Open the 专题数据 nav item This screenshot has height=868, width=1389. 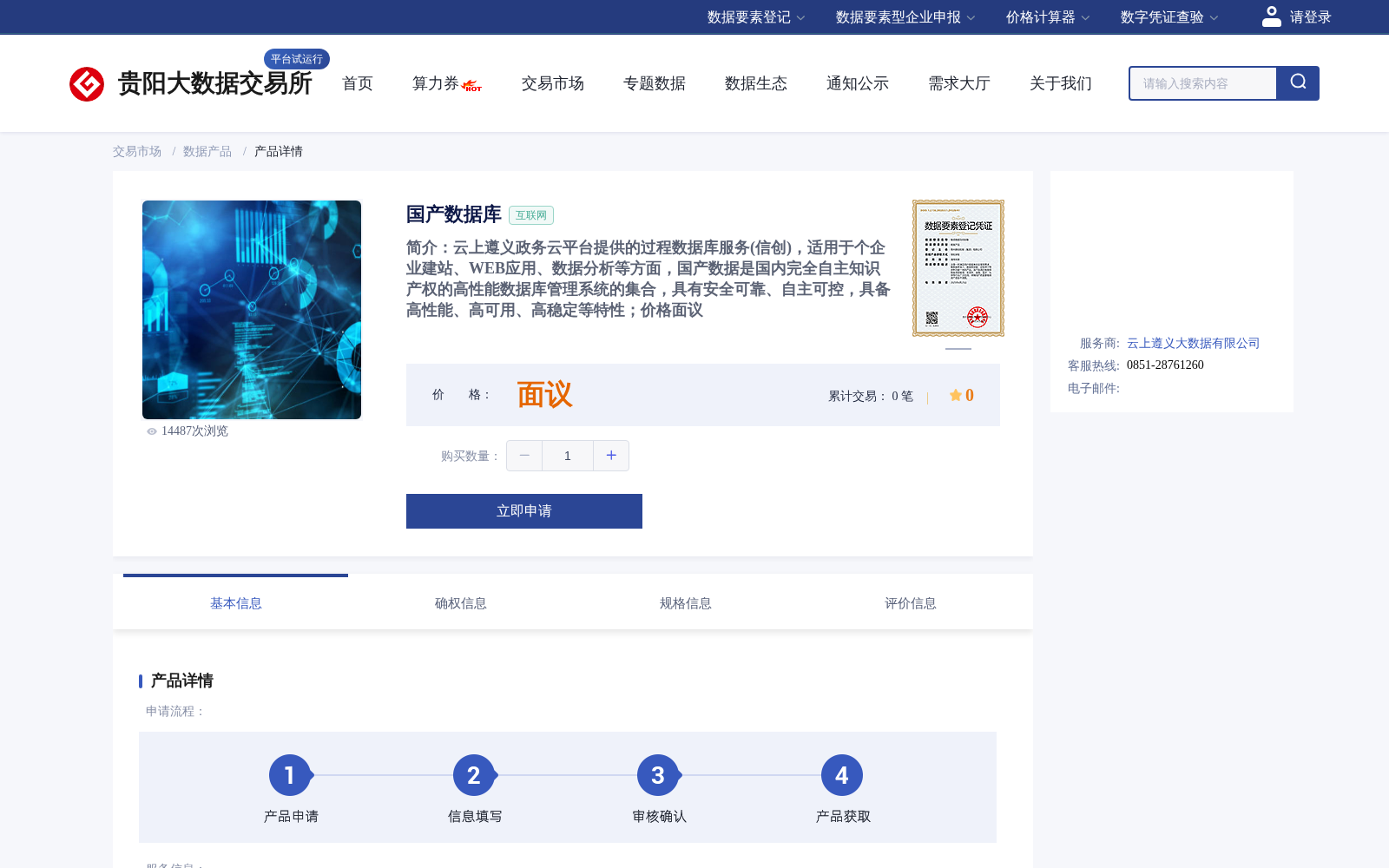tap(655, 83)
